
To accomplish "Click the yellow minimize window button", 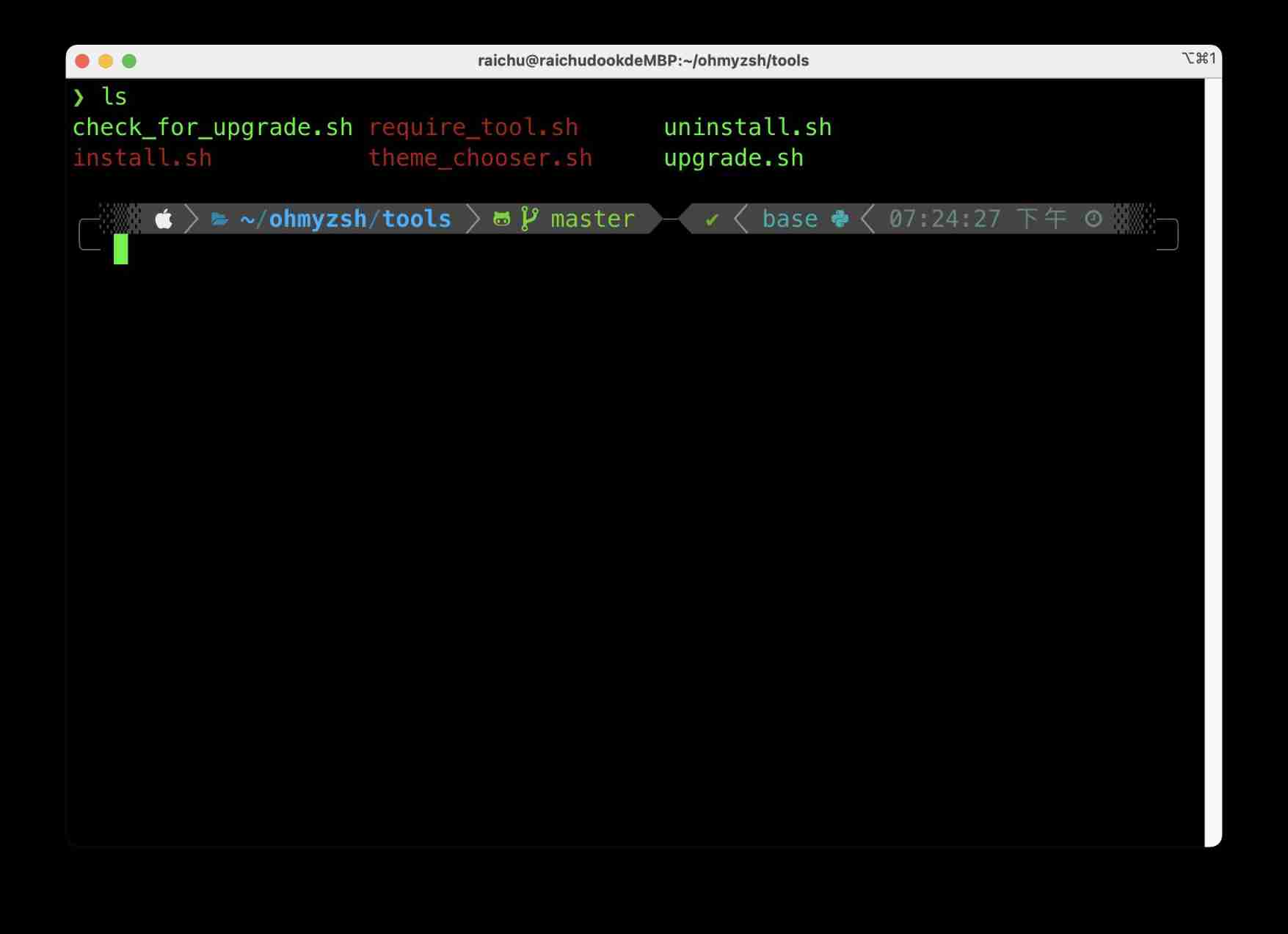I will tap(106, 61).
